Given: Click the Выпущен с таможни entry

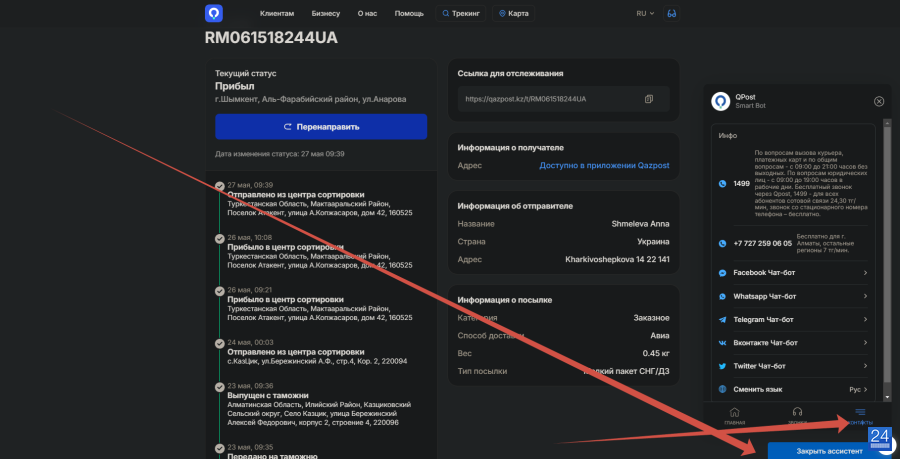Looking at the screenshot, I should click(x=268, y=395).
